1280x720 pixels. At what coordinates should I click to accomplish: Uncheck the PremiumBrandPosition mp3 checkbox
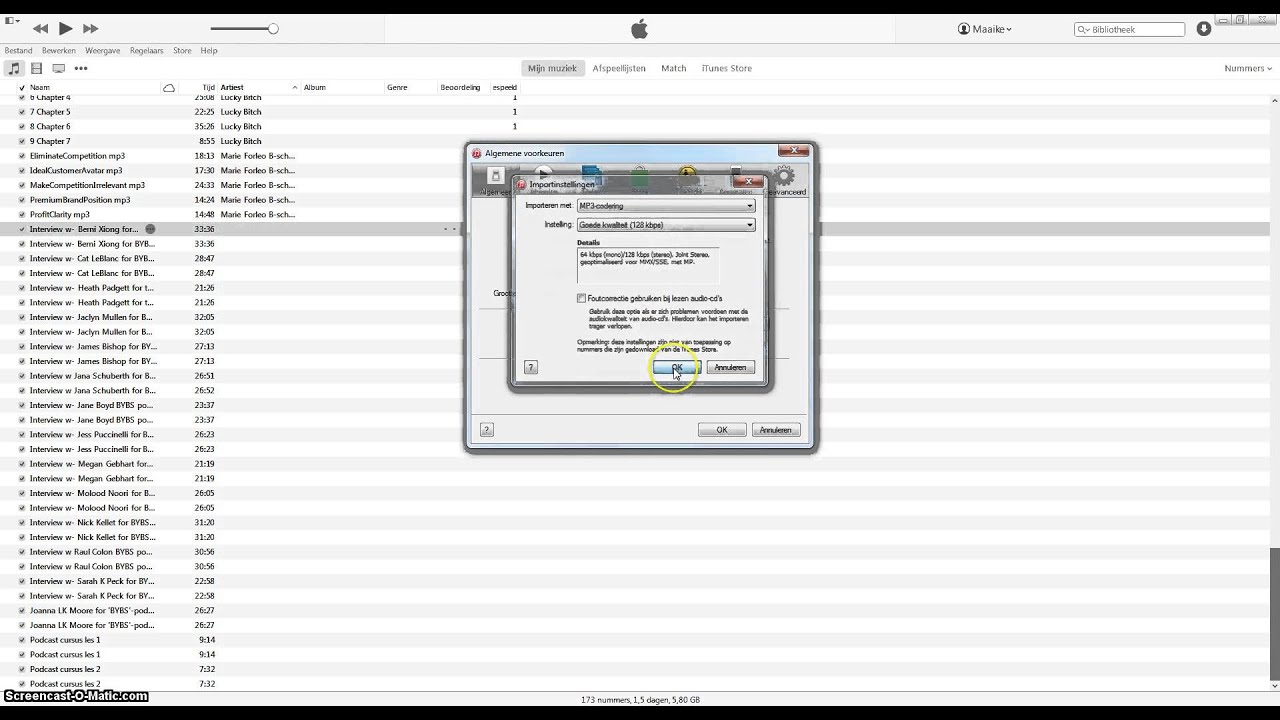pyautogui.click(x=22, y=200)
